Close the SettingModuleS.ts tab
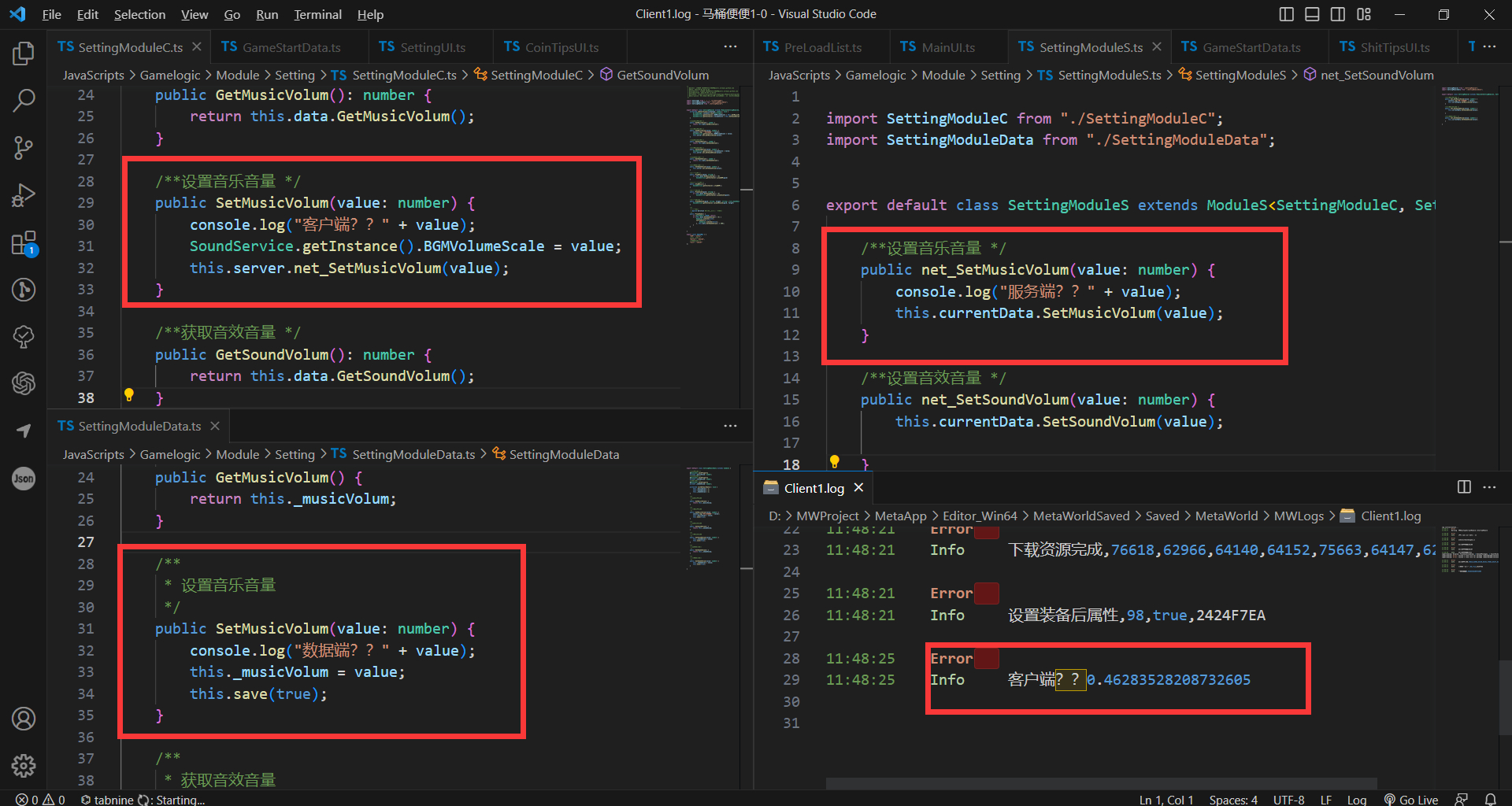The height and width of the screenshot is (806, 1512). (x=1157, y=47)
